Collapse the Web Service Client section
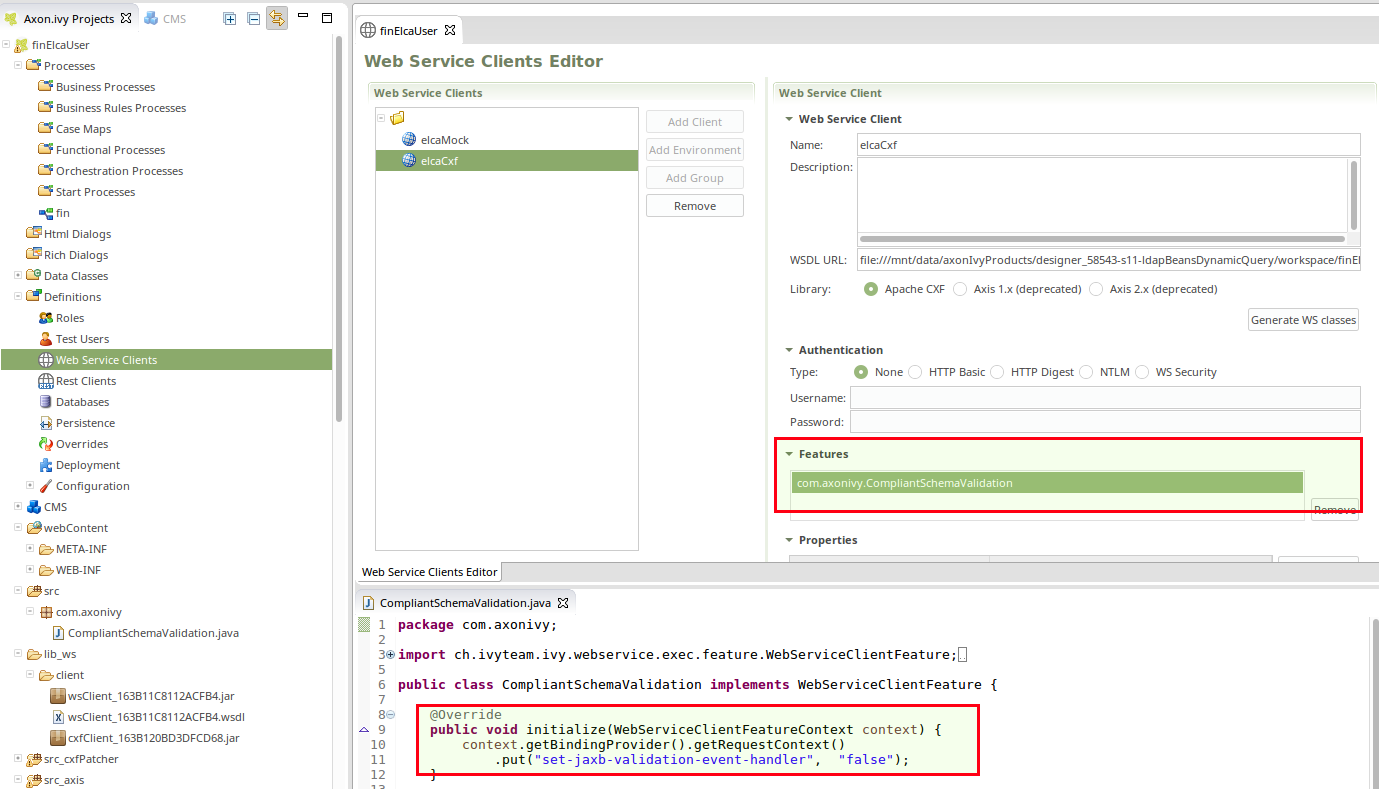1379x789 pixels. [789, 119]
